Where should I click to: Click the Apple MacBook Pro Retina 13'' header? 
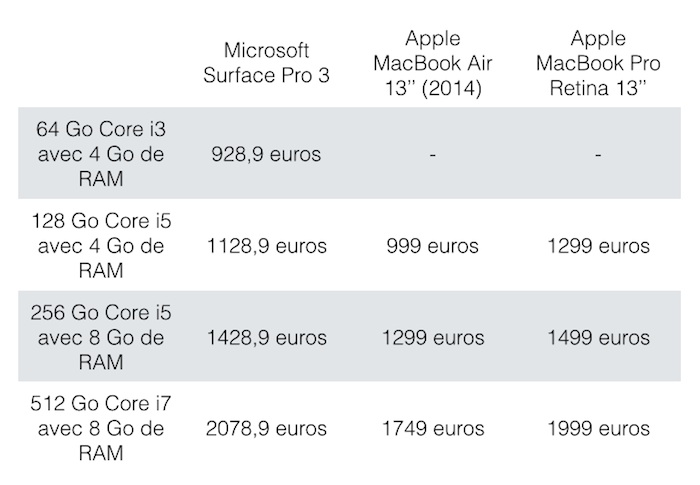(598, 61)
